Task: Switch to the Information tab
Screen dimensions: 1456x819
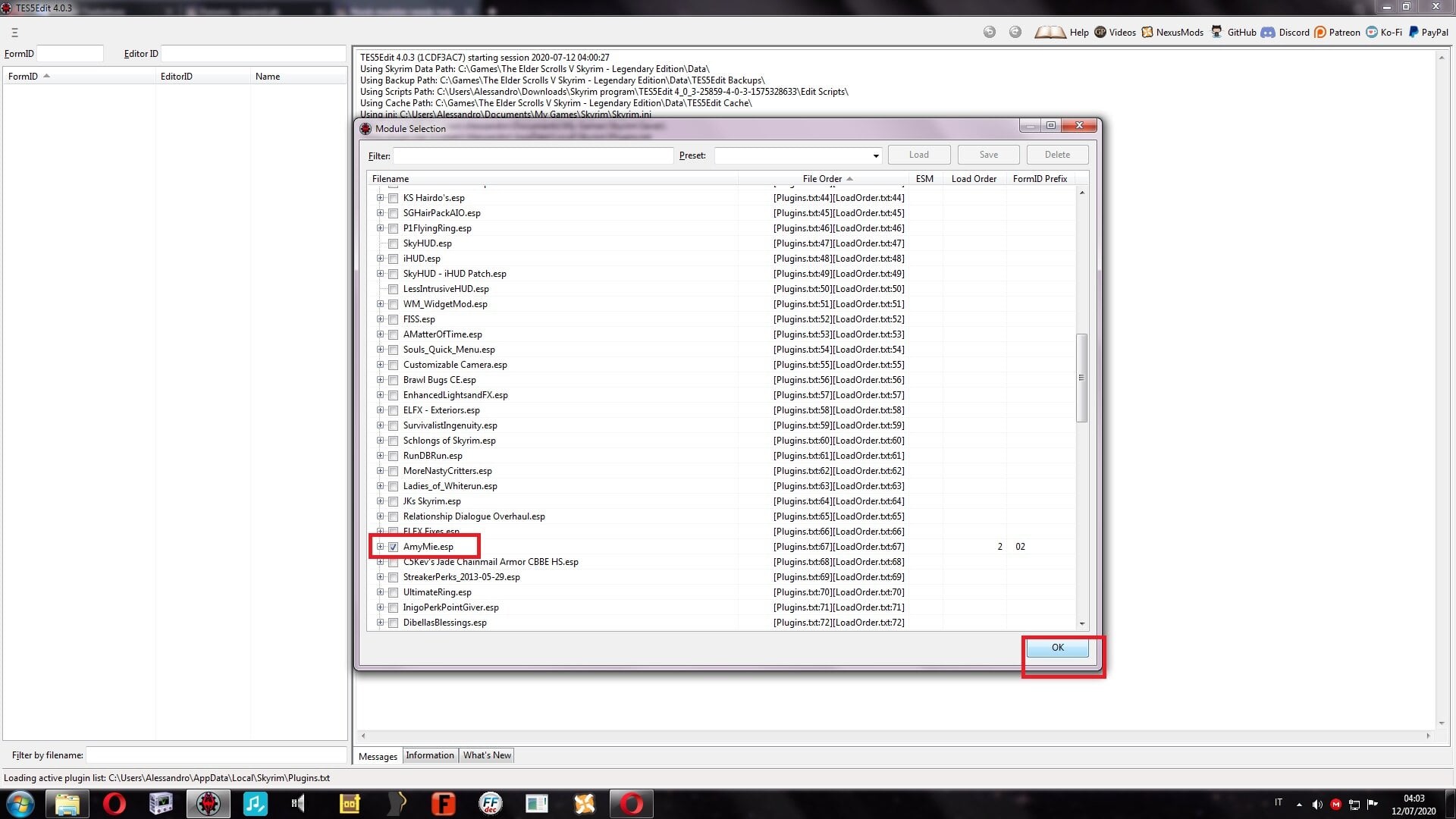Action: (429, 755)
